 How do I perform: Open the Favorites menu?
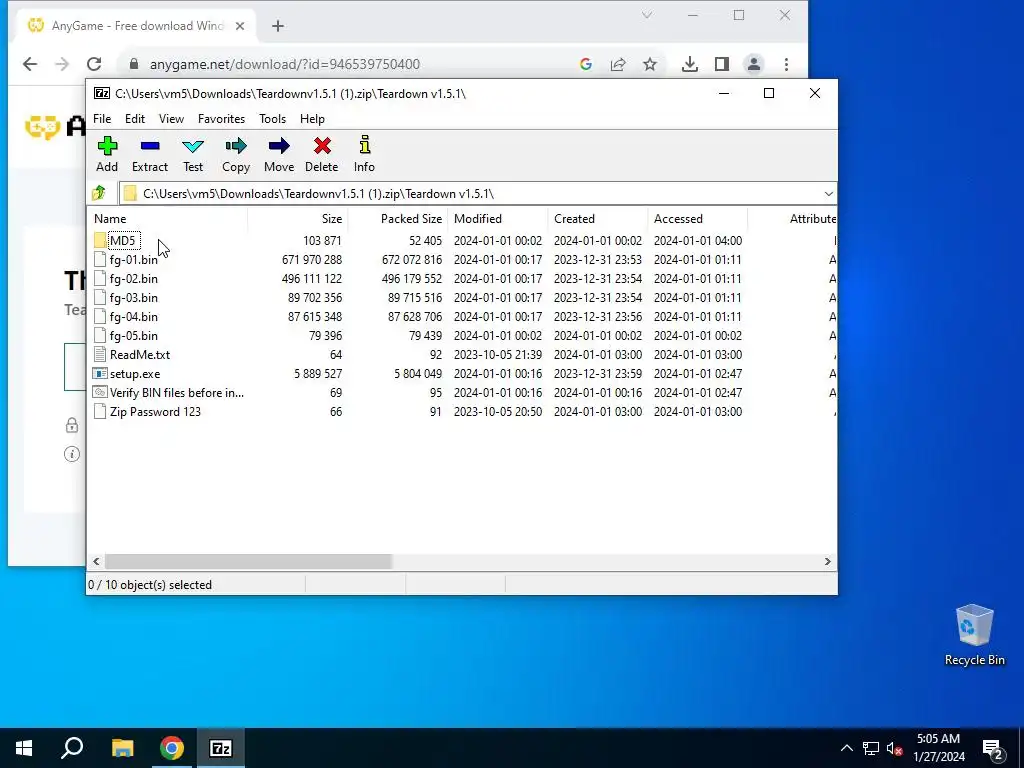coord(221,119)
